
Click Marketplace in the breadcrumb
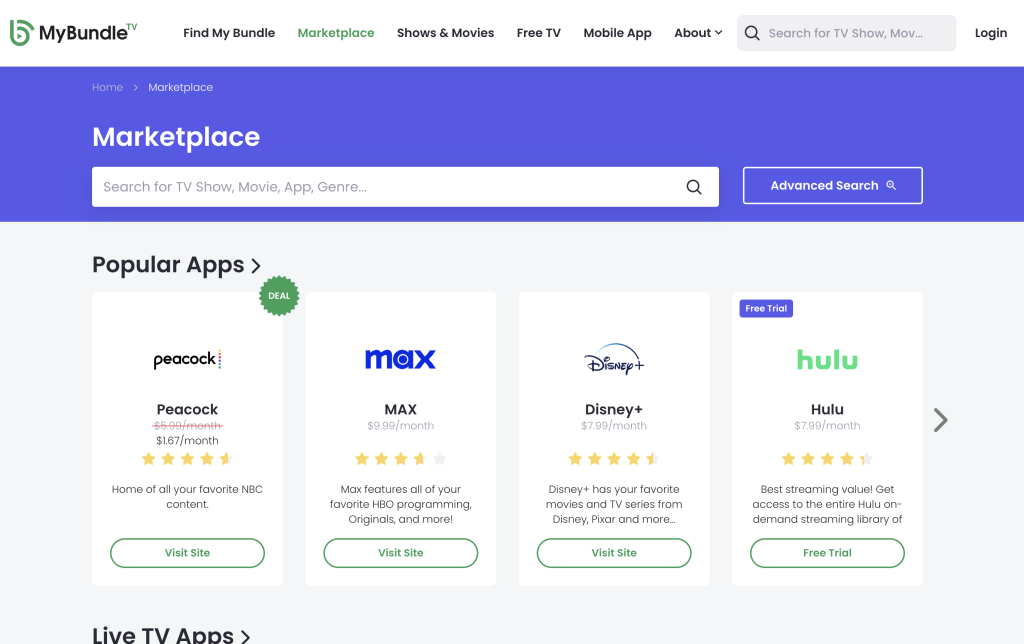coord(180,88)
